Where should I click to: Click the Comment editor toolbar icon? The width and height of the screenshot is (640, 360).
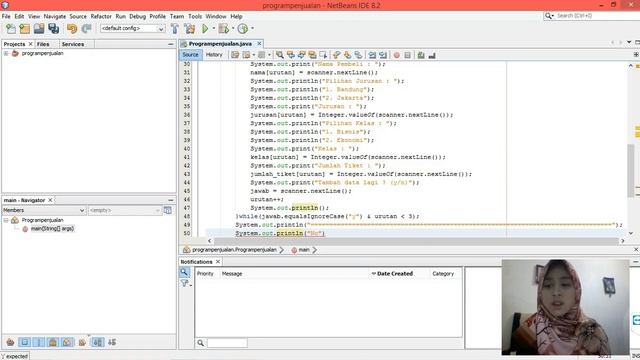click(x=421, y=55)
